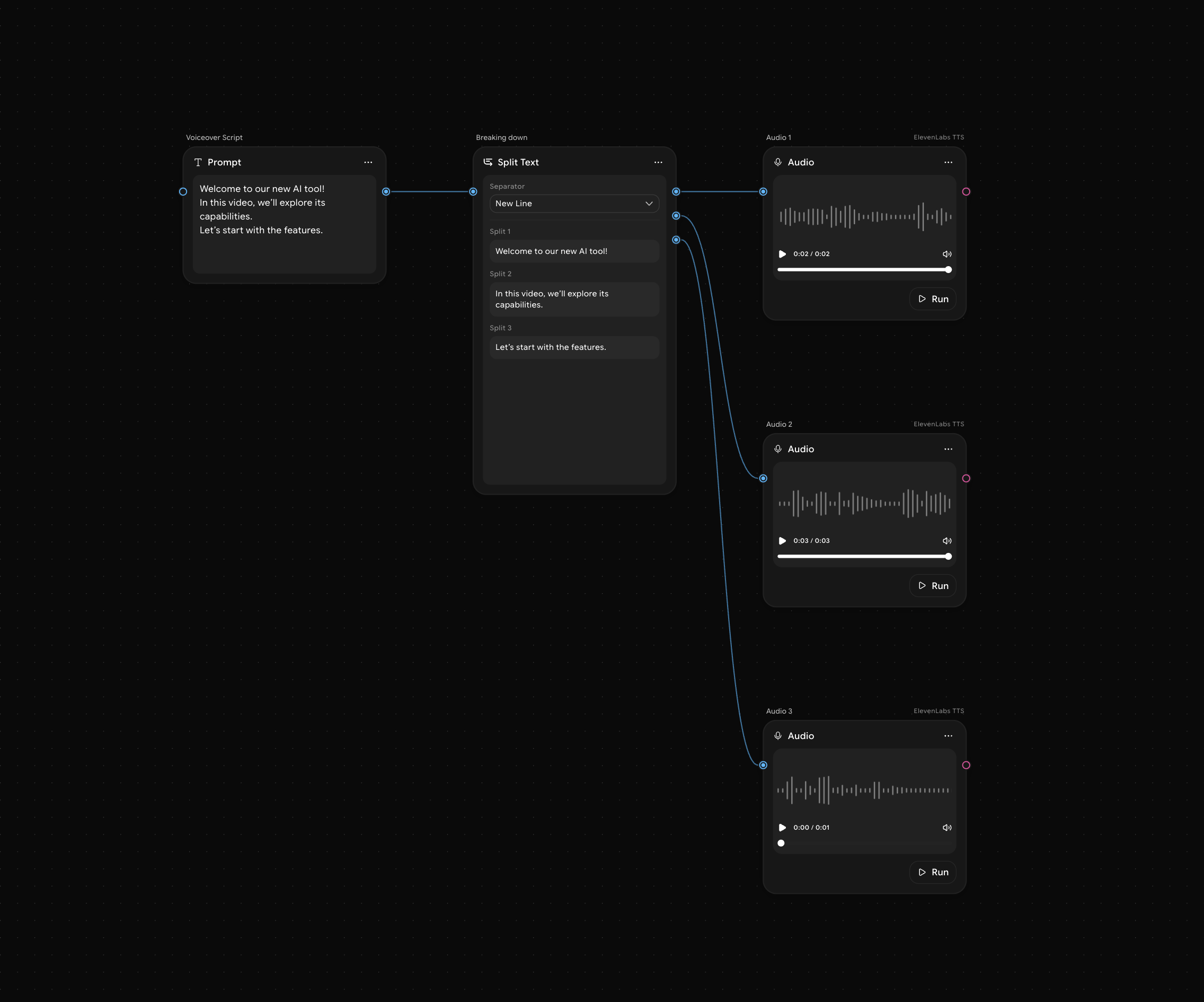Run the Audio 1 node
This screenshot has width=1204, height=1002.
tap(933, 299)
